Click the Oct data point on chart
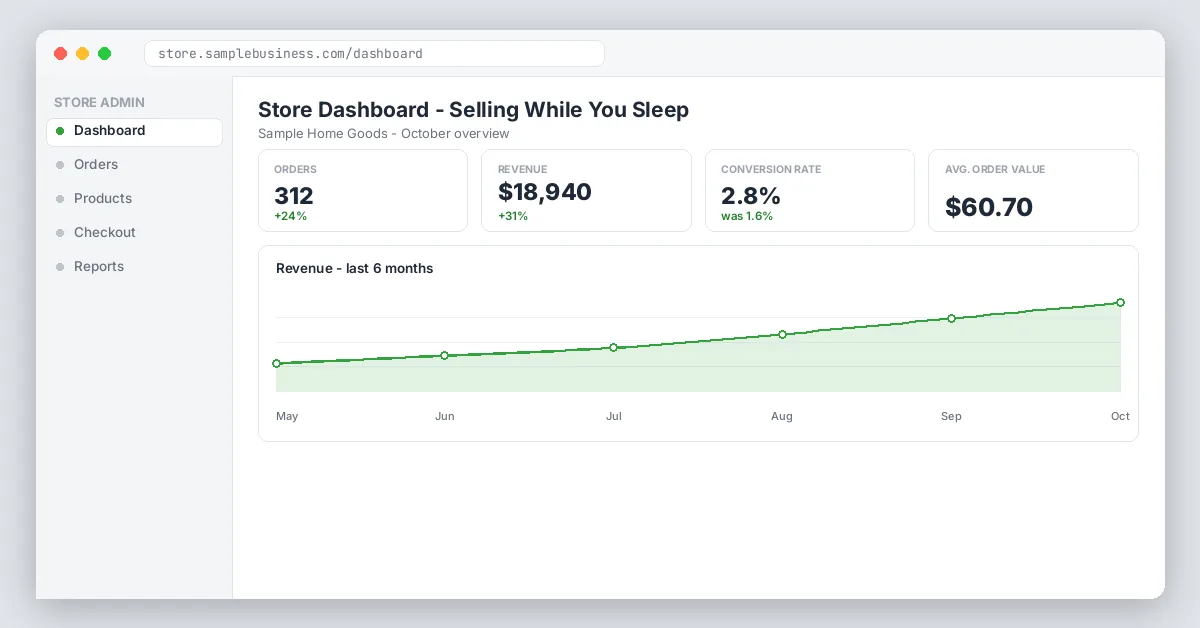Viewport: 1200px width, 628px height. click(1120, 302)
